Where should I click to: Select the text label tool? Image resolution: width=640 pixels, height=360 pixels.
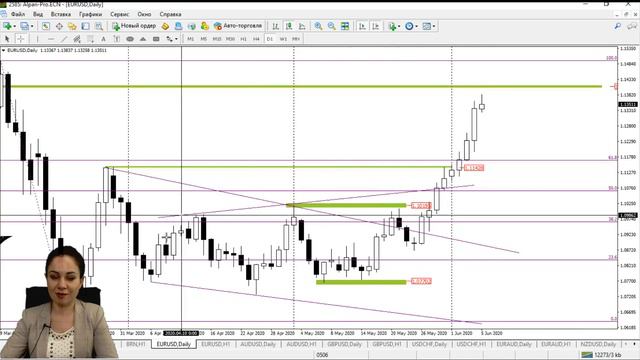[x=116, y=39]
